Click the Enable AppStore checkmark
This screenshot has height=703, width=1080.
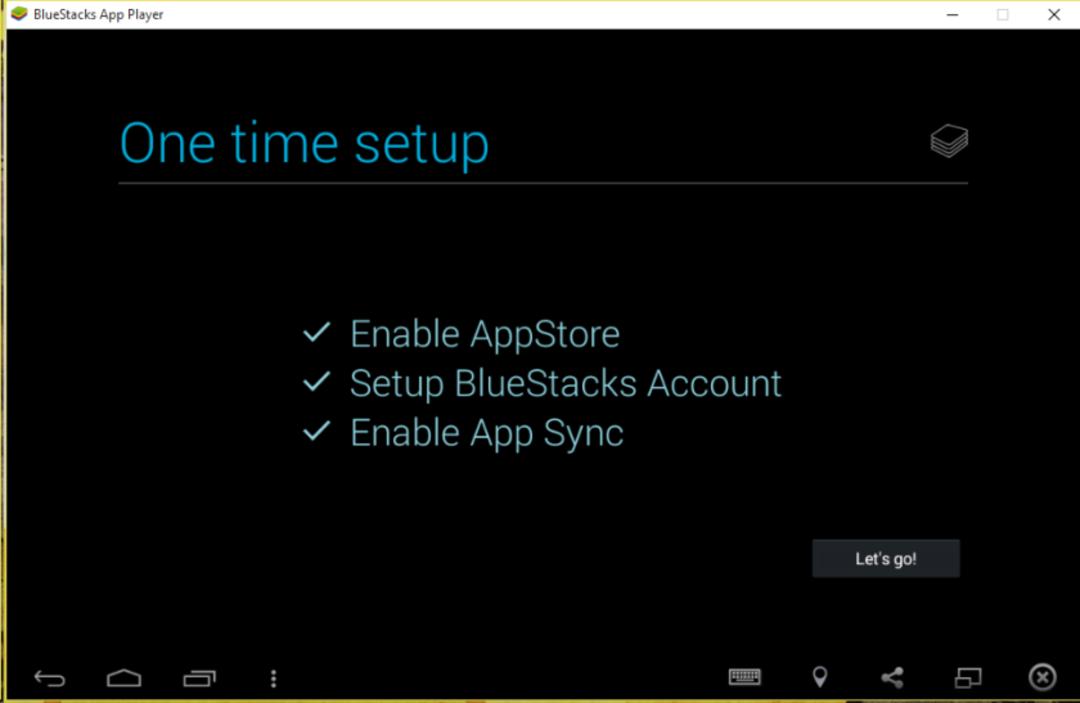pyautogui.click(x=317, y=333)
